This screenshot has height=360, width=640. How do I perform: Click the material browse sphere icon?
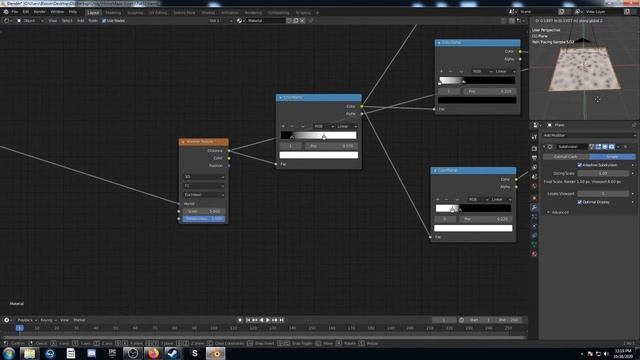pos(240,20)
